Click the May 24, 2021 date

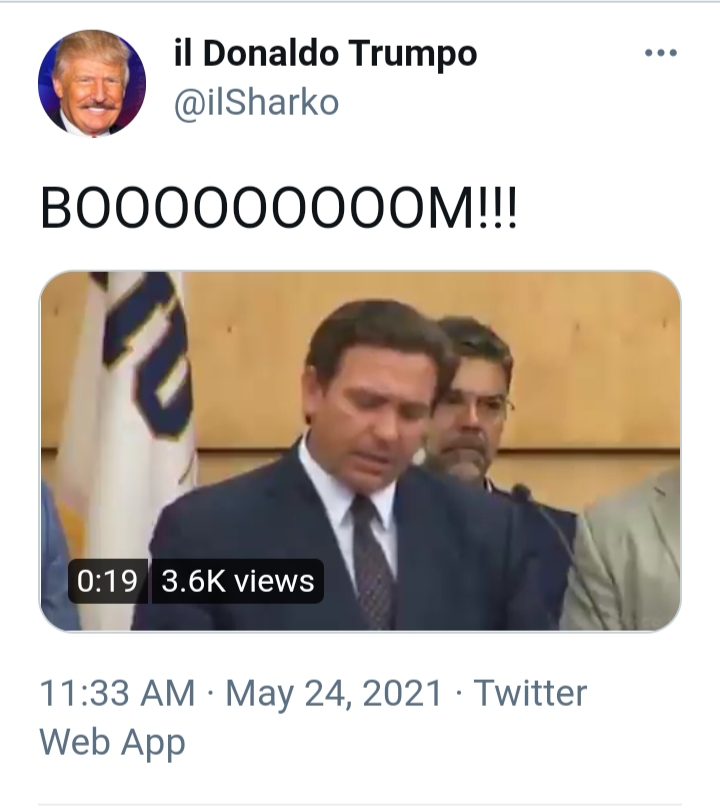pyautogui.click(x=333, y=693)
